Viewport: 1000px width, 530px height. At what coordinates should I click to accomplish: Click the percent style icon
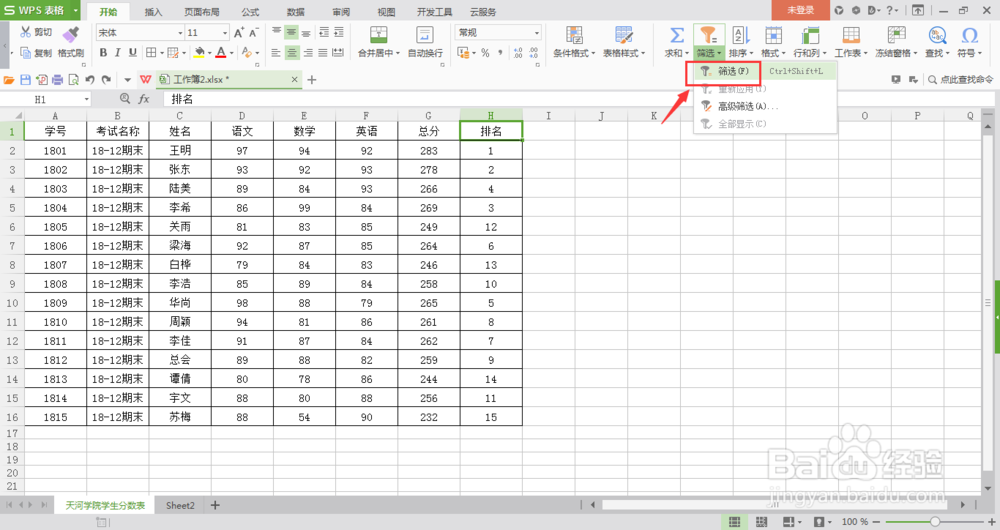point(485,54)
